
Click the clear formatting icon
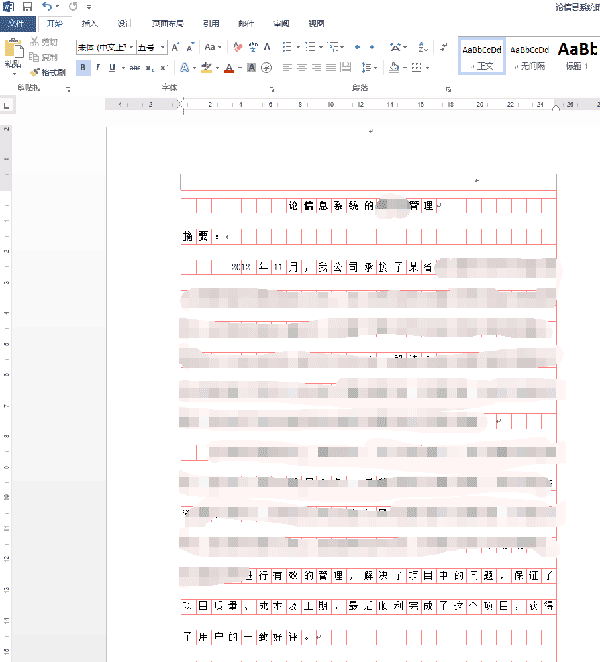tap(237, 47)
